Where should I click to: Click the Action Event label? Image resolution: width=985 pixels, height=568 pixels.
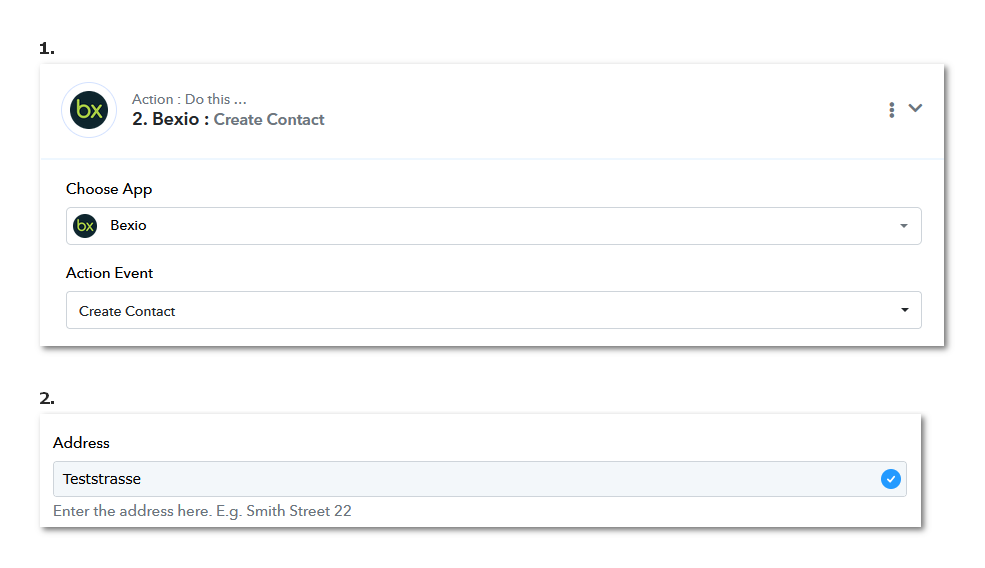(109, 273)
